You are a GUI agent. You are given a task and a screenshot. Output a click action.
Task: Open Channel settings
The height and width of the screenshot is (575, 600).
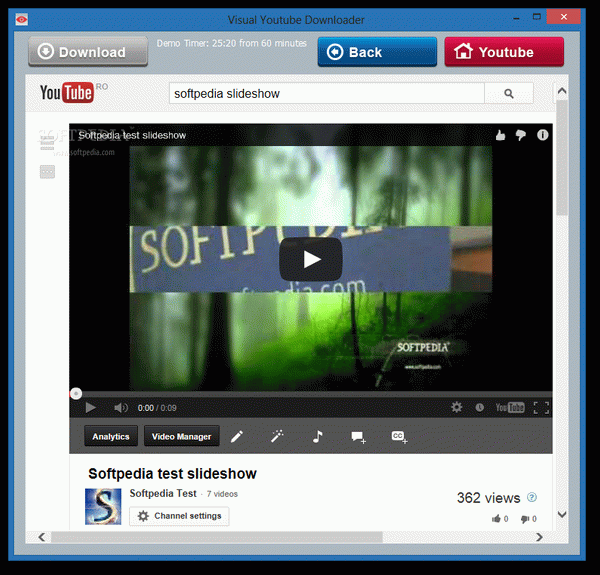tap(179, 516)
